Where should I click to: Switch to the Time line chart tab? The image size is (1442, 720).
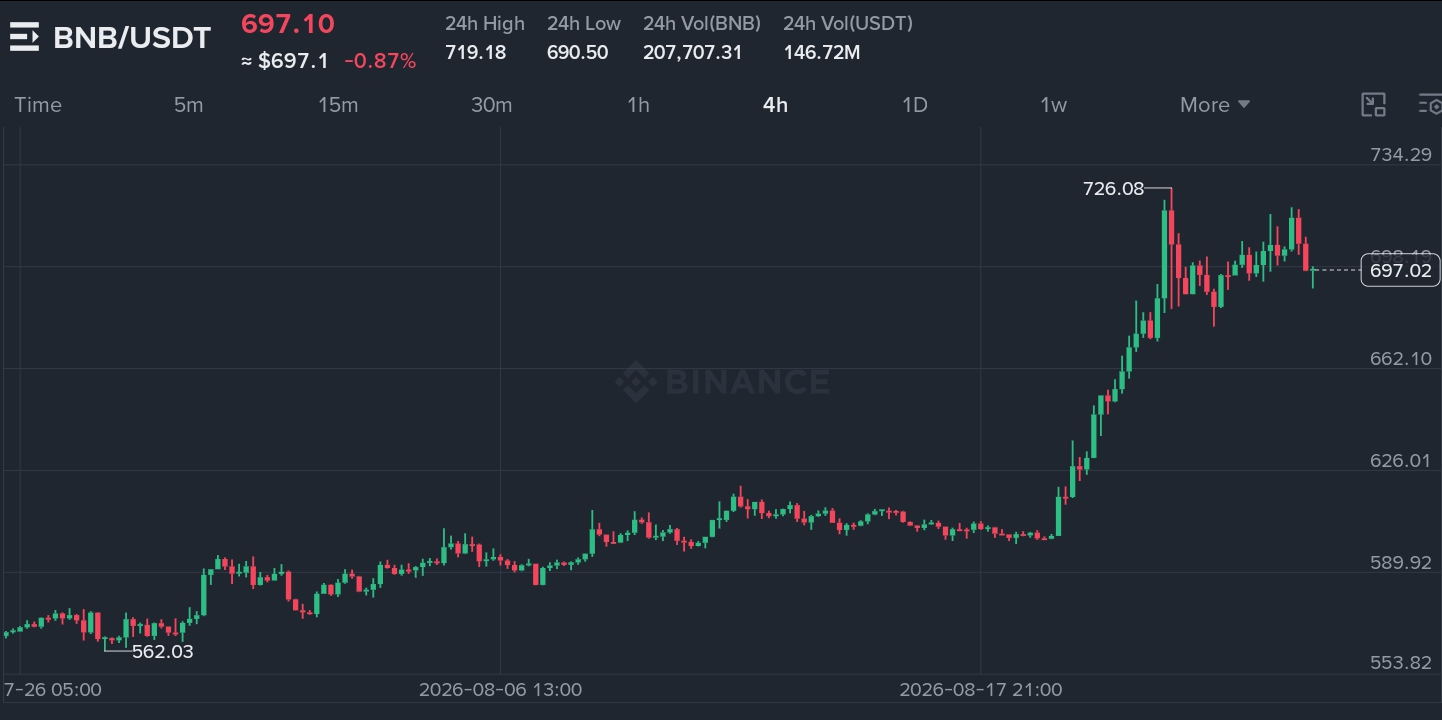(x=38, y=105)
